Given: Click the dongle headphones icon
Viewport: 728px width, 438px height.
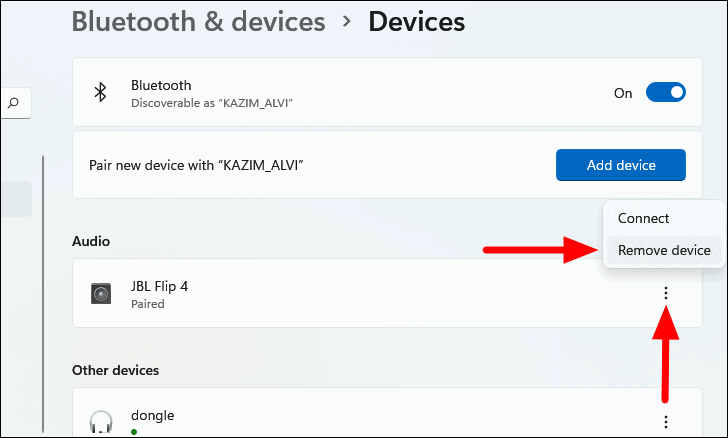Looking at the screenshot, I should tap(100, 421).
